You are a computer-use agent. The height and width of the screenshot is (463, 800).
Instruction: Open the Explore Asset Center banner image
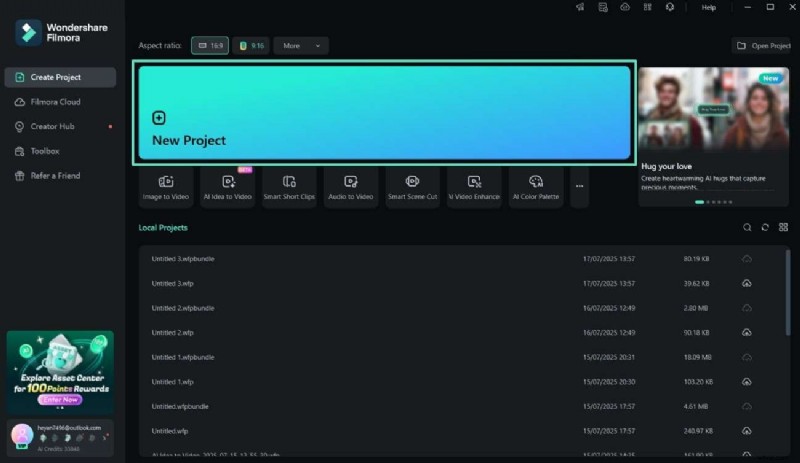60,373
